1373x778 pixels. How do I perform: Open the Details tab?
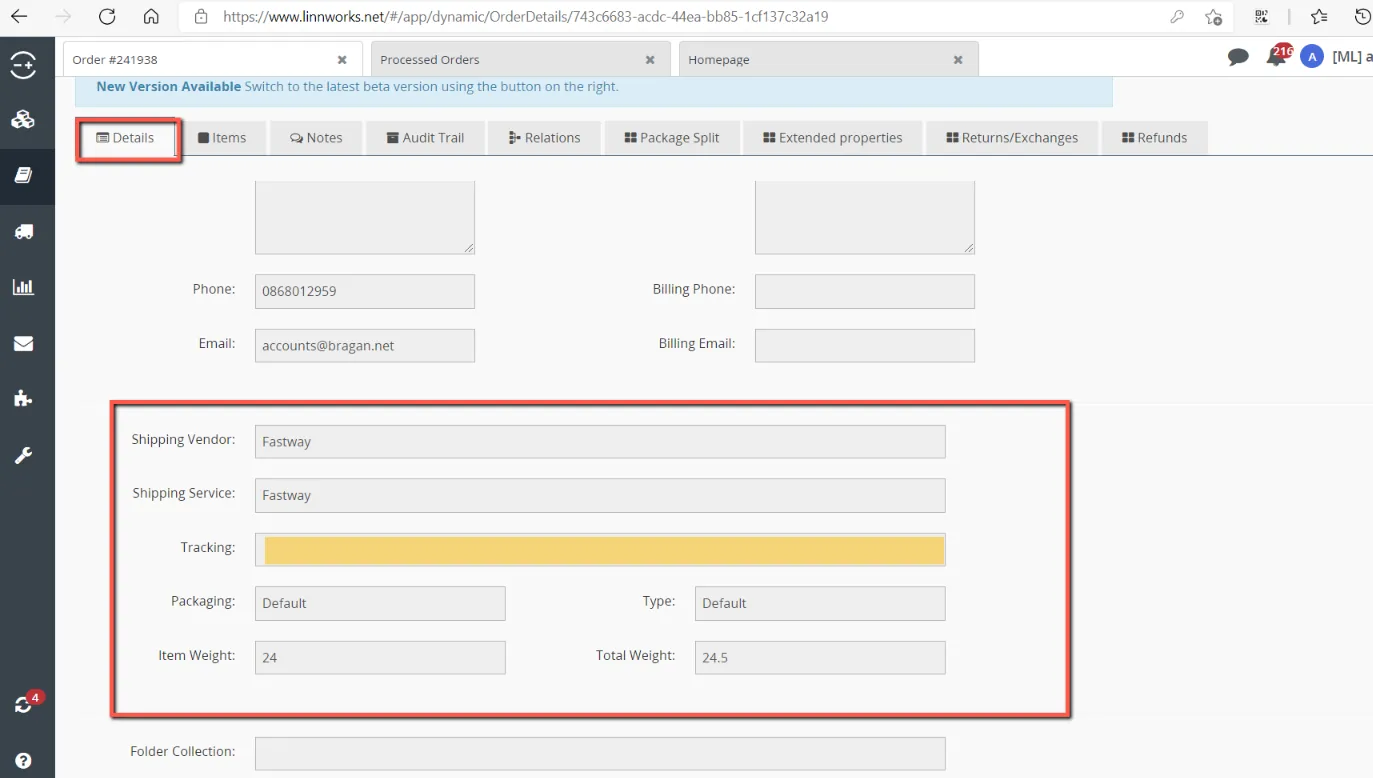click(126, 138)
